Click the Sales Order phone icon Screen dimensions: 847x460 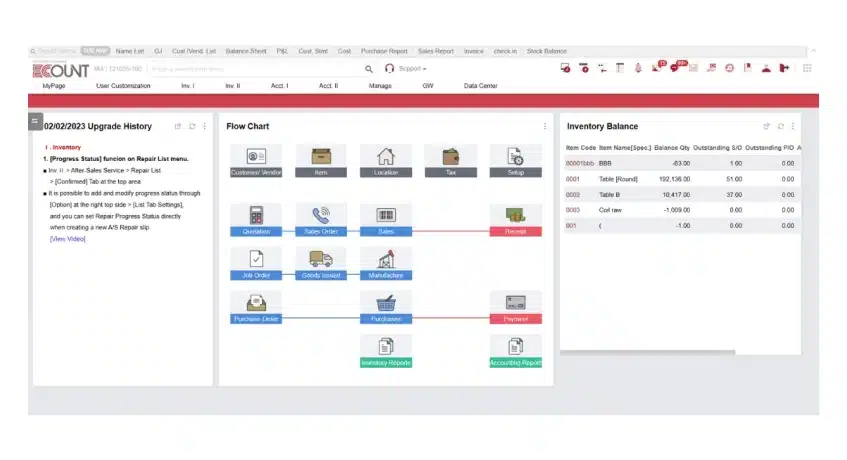(320, 215)
